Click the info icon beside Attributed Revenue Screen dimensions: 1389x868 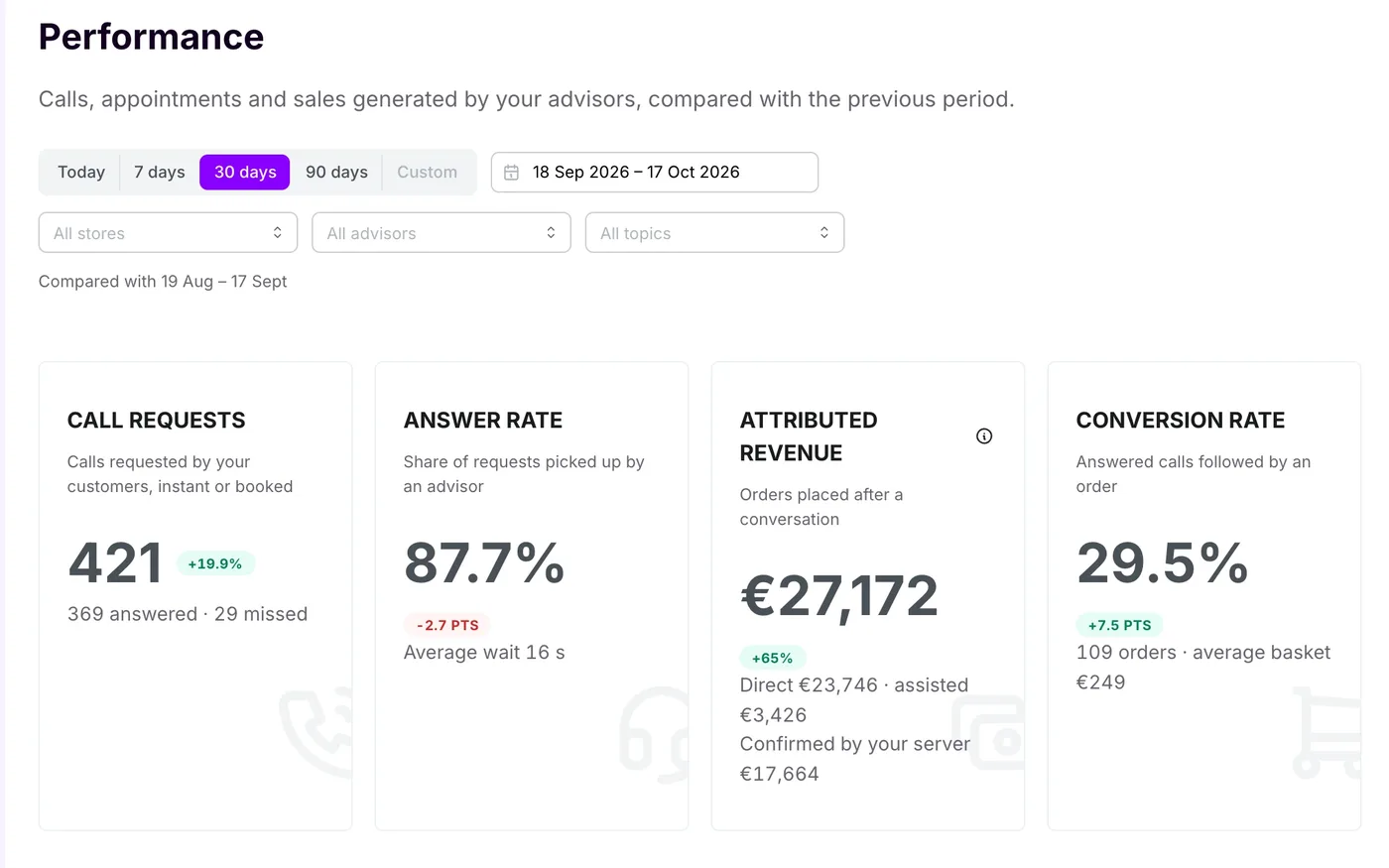pos(984,435)
